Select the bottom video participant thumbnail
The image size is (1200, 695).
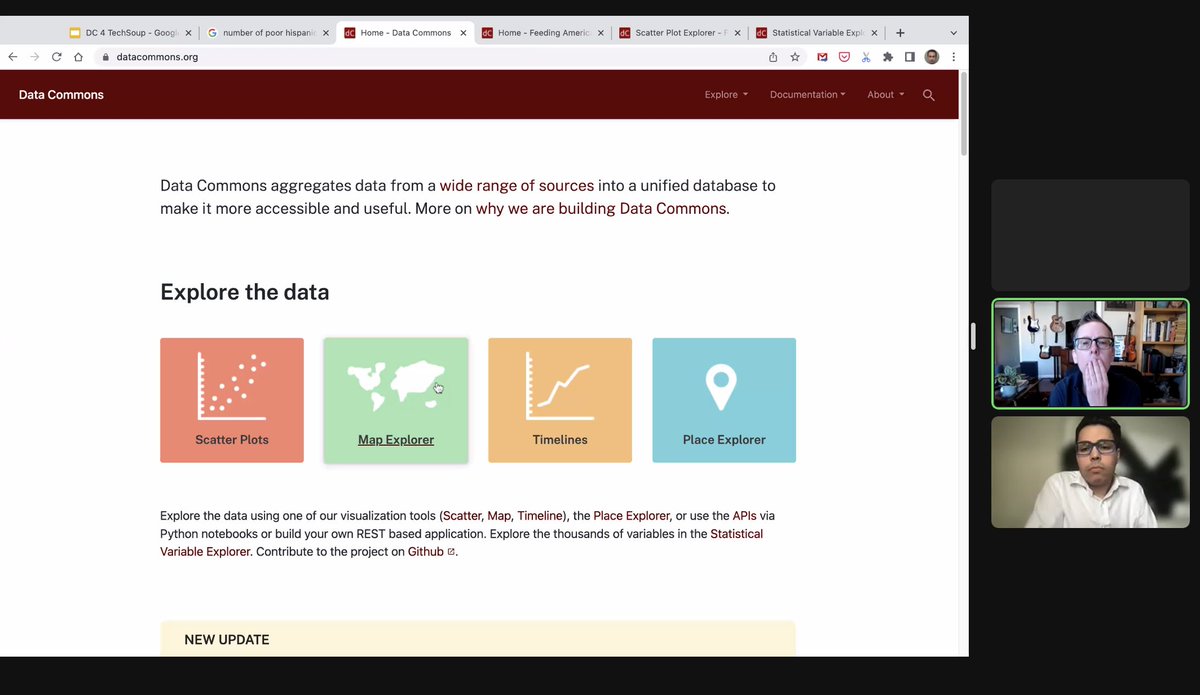1090,472
